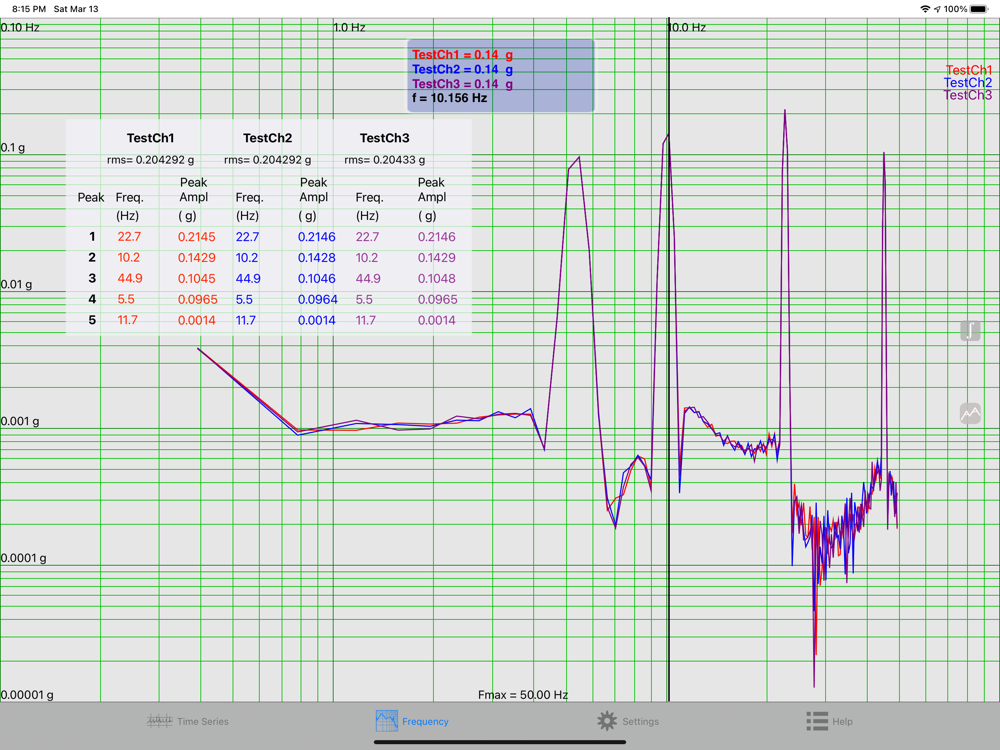Click the Help list icon
The image size is (1000, 750).
pyautogui.click(x=817, y=721)
